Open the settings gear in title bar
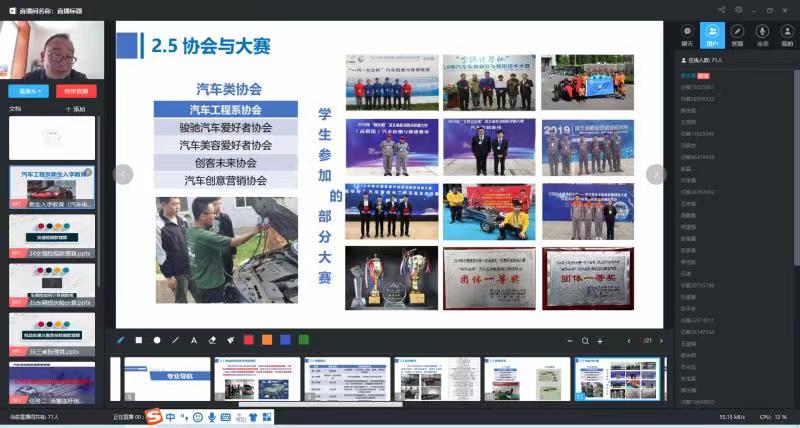800x428 pixels. [x=739, y=9]
